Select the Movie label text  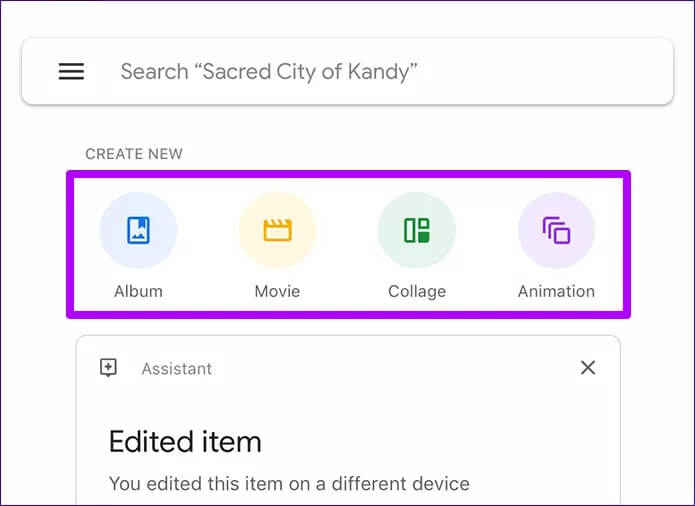(x=277, y=291)
